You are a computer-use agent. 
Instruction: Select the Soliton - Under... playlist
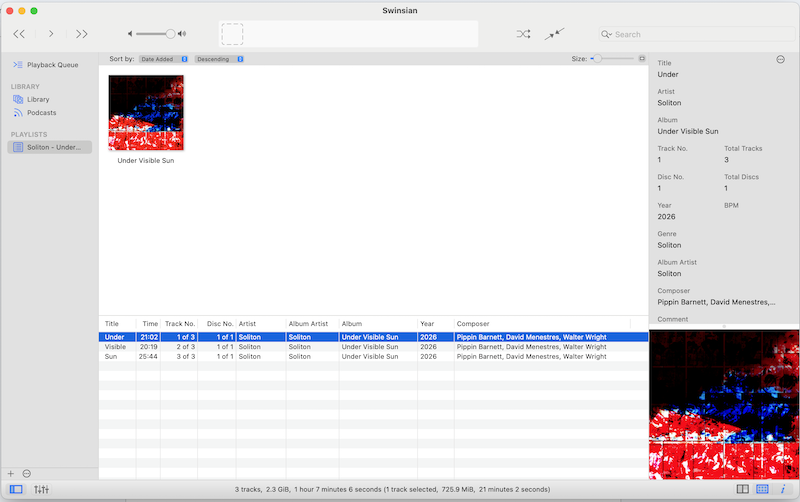click(49, 147)
